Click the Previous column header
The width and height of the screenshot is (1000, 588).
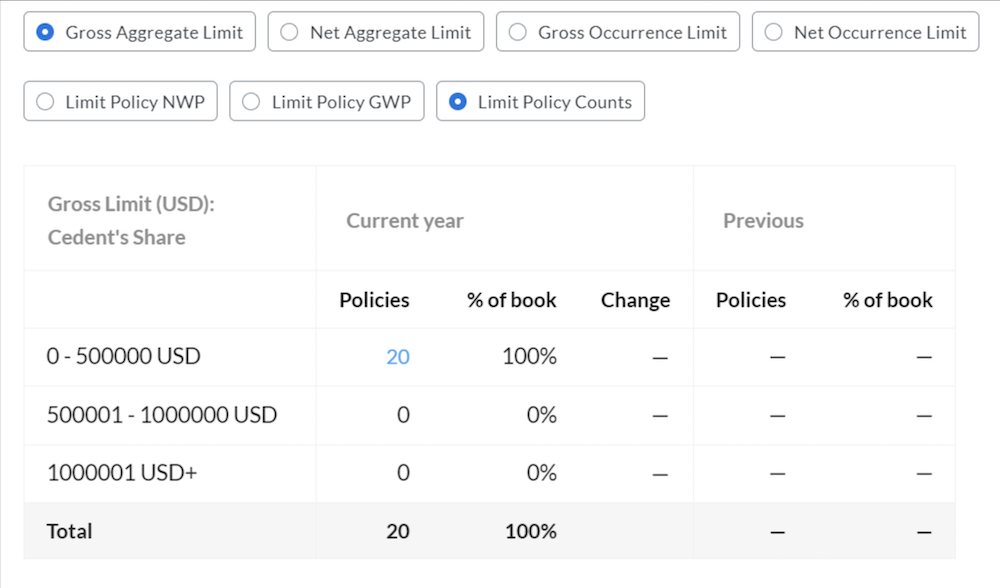tap(763, 221)
